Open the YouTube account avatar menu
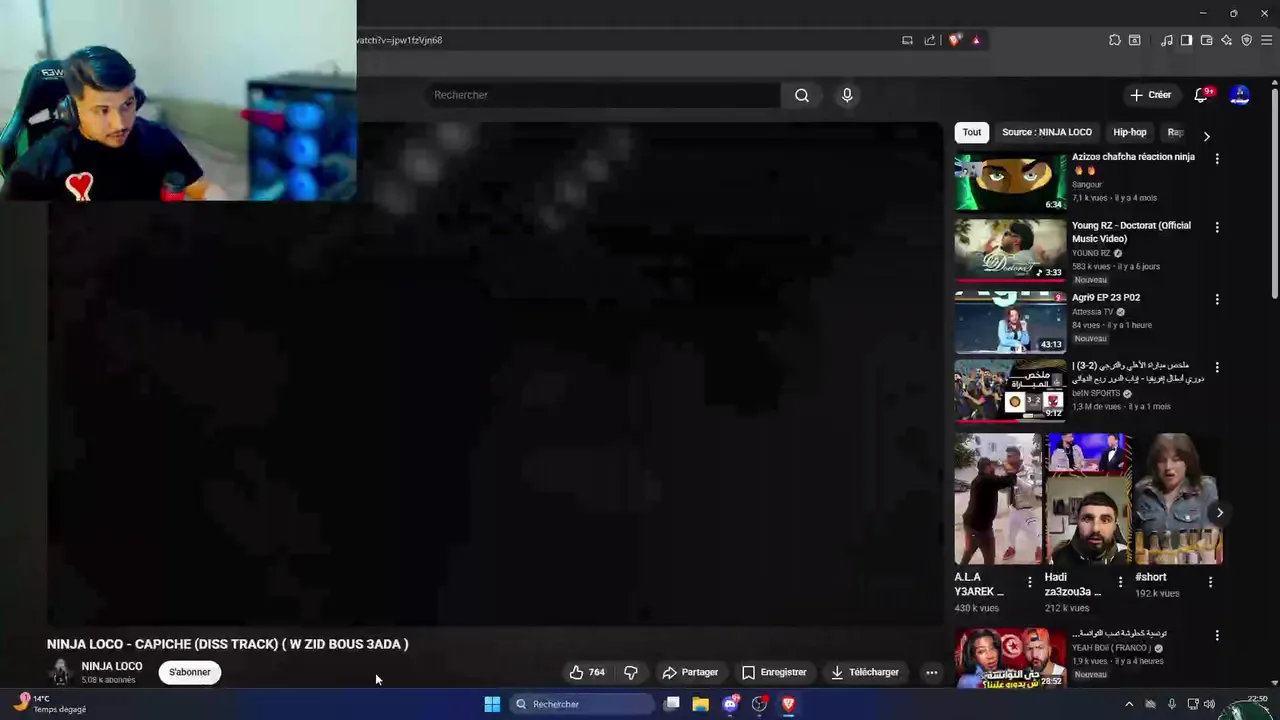1280x720 pixels. [x=1240, y=95]
